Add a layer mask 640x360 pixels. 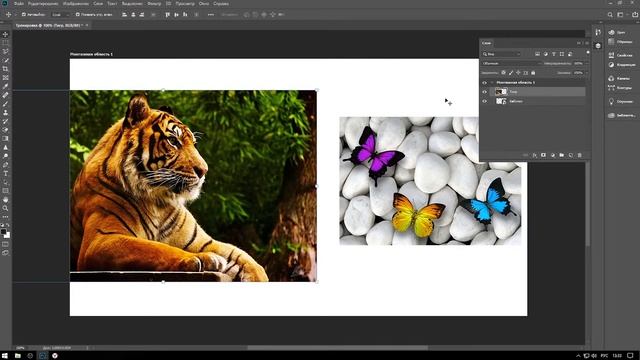pos(544,155)
